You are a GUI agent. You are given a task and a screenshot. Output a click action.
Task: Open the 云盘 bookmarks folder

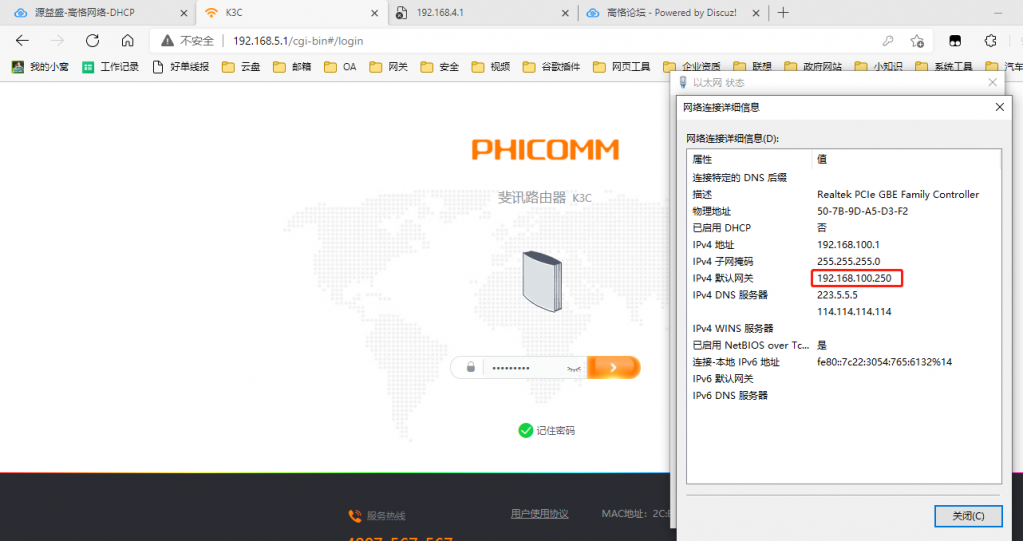[241, 67]
